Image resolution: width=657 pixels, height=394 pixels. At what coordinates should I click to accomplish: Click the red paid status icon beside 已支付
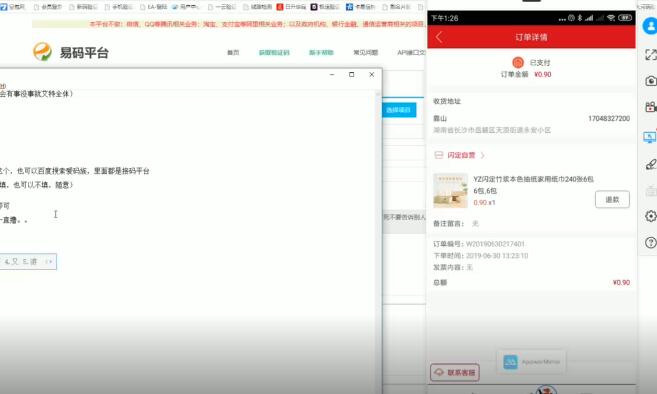(518, 62)
